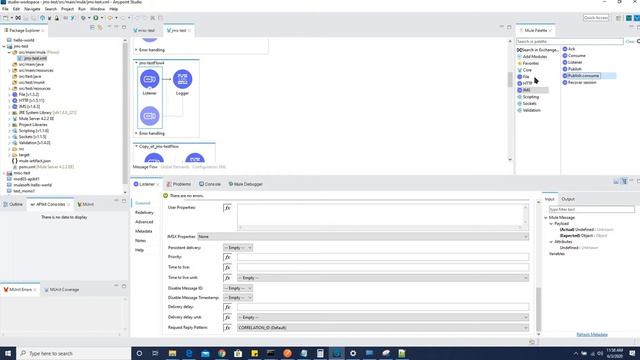Click the Search in palette field
This screenshot has width=640, height=360.
point(569,42)
